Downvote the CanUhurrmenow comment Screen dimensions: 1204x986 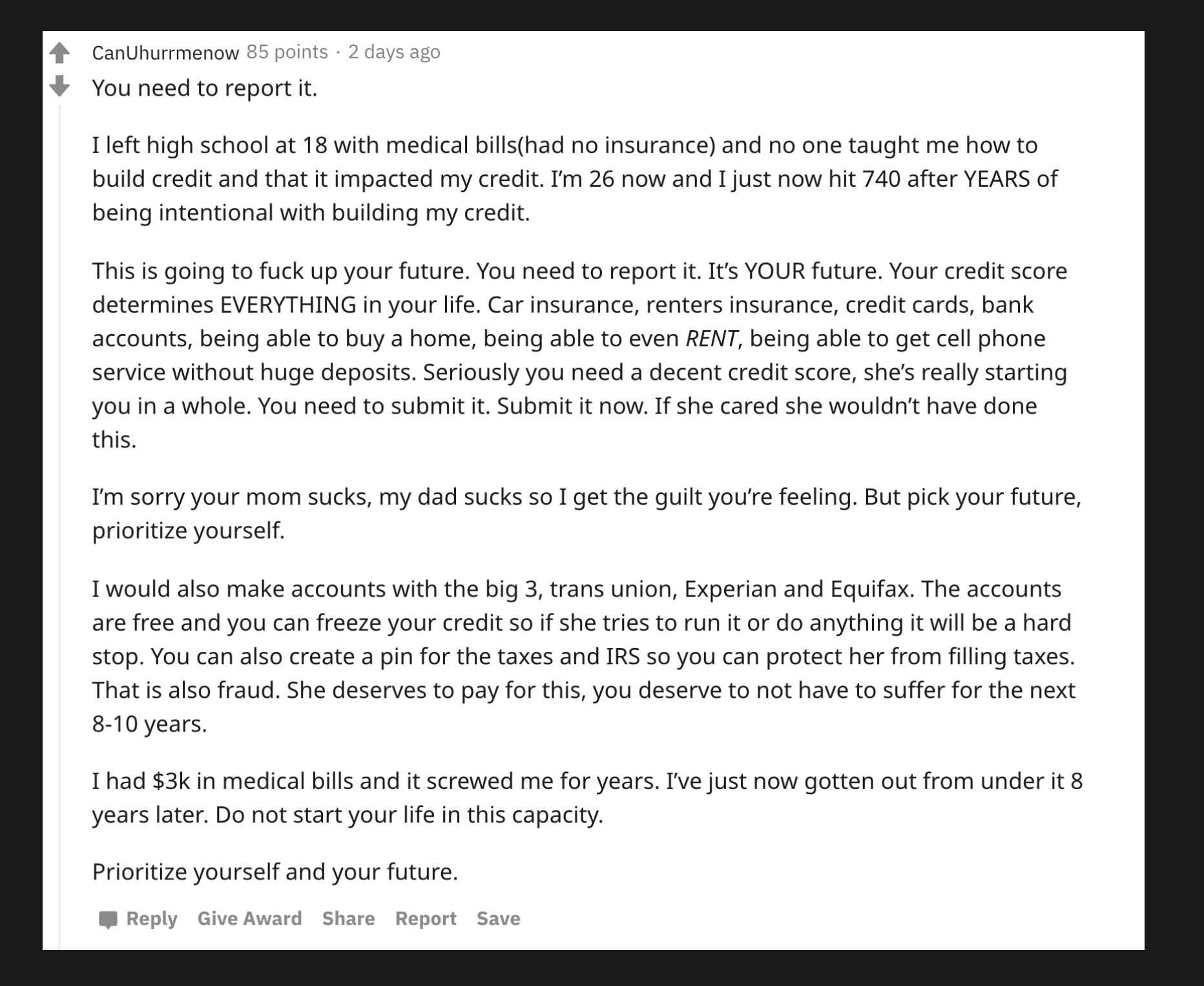click(59, 85)
